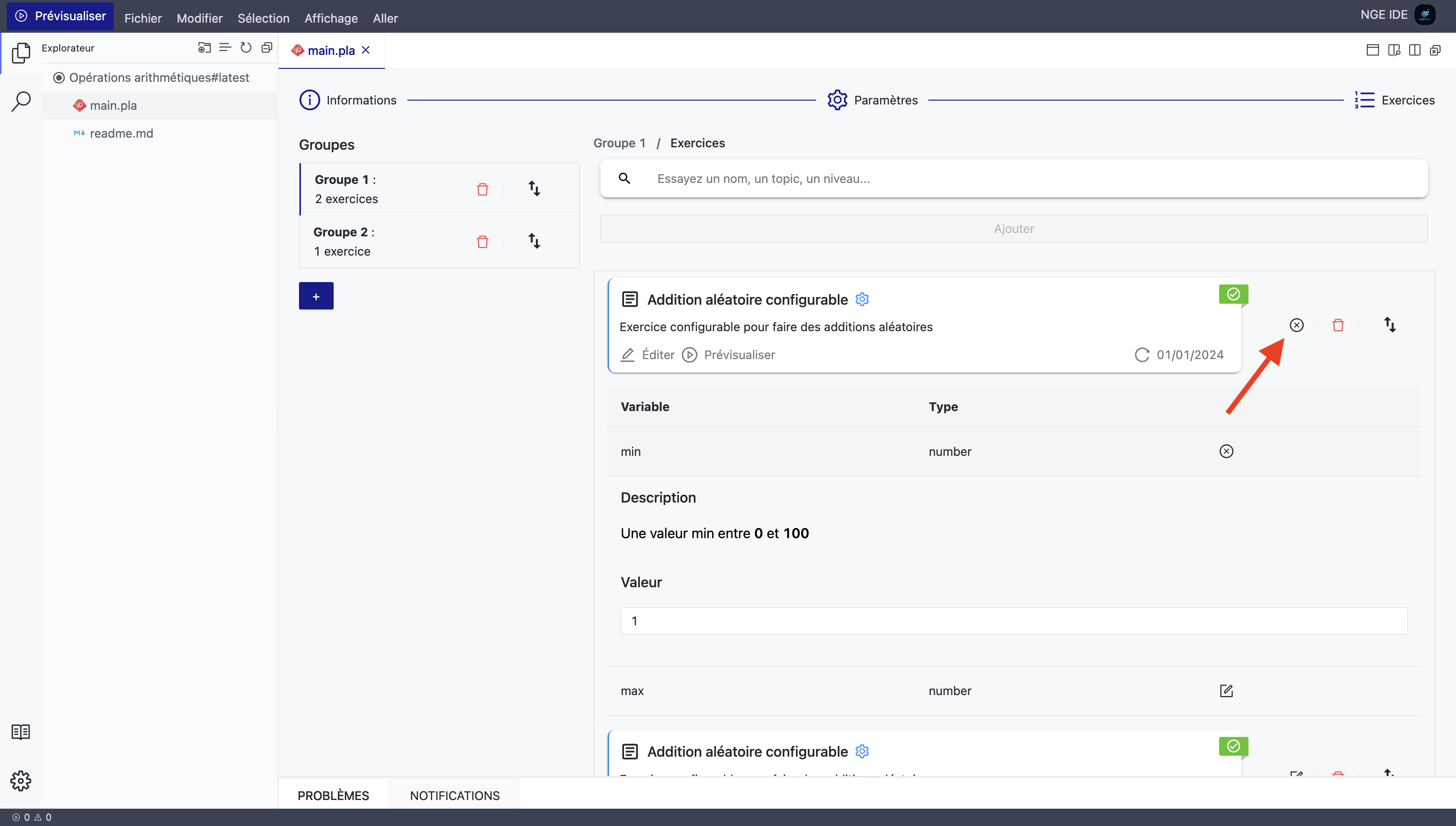The width and height of the screenshot is (1456, 826).
Task: Select Groupe 2 with 1 exercice
Action: tap(439, 242)
